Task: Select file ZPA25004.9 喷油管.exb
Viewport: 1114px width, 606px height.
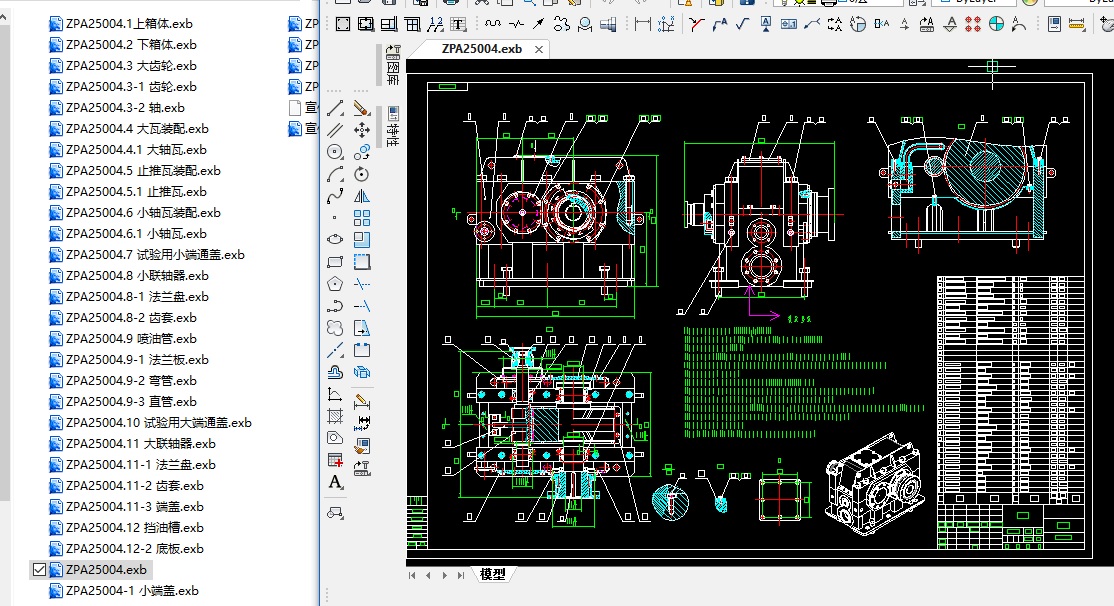Action: click(131, 338)
